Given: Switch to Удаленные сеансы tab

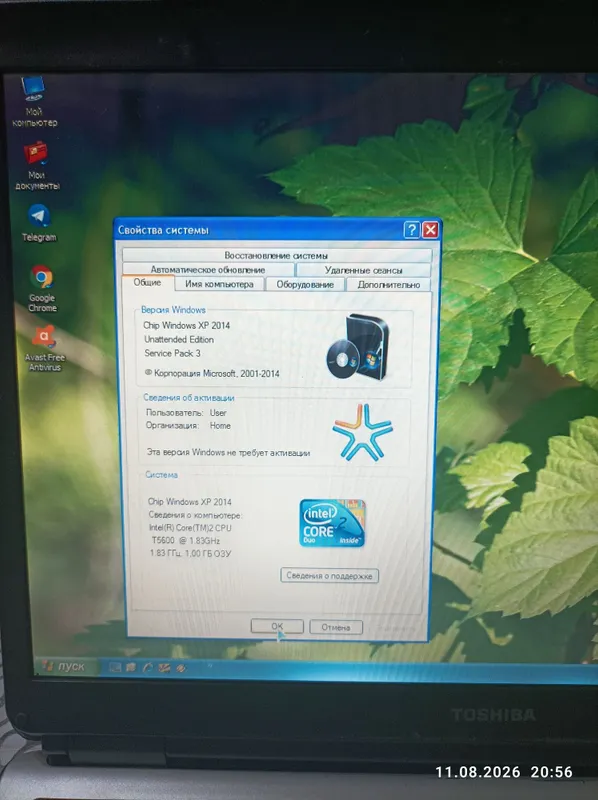Looking at the screenshot, I should pos(363,270).
